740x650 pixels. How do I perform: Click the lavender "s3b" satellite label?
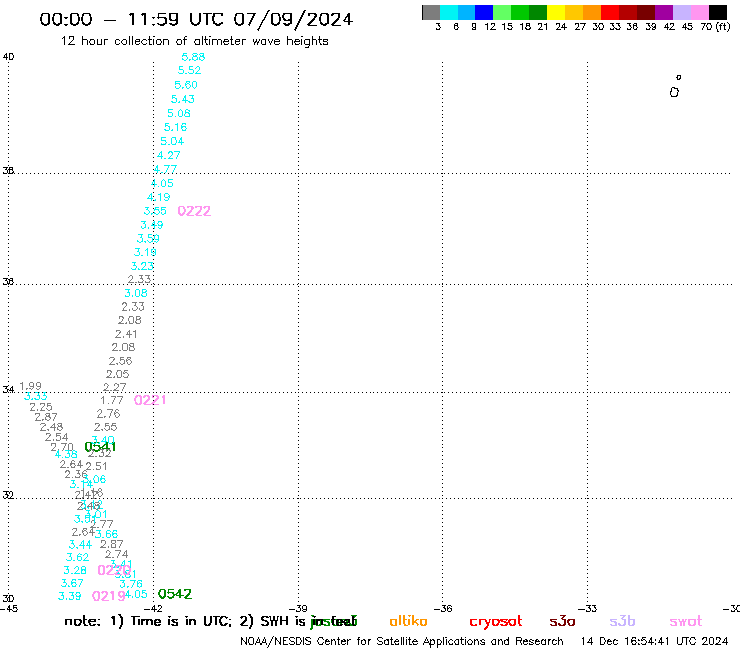[x=622, y=621]
